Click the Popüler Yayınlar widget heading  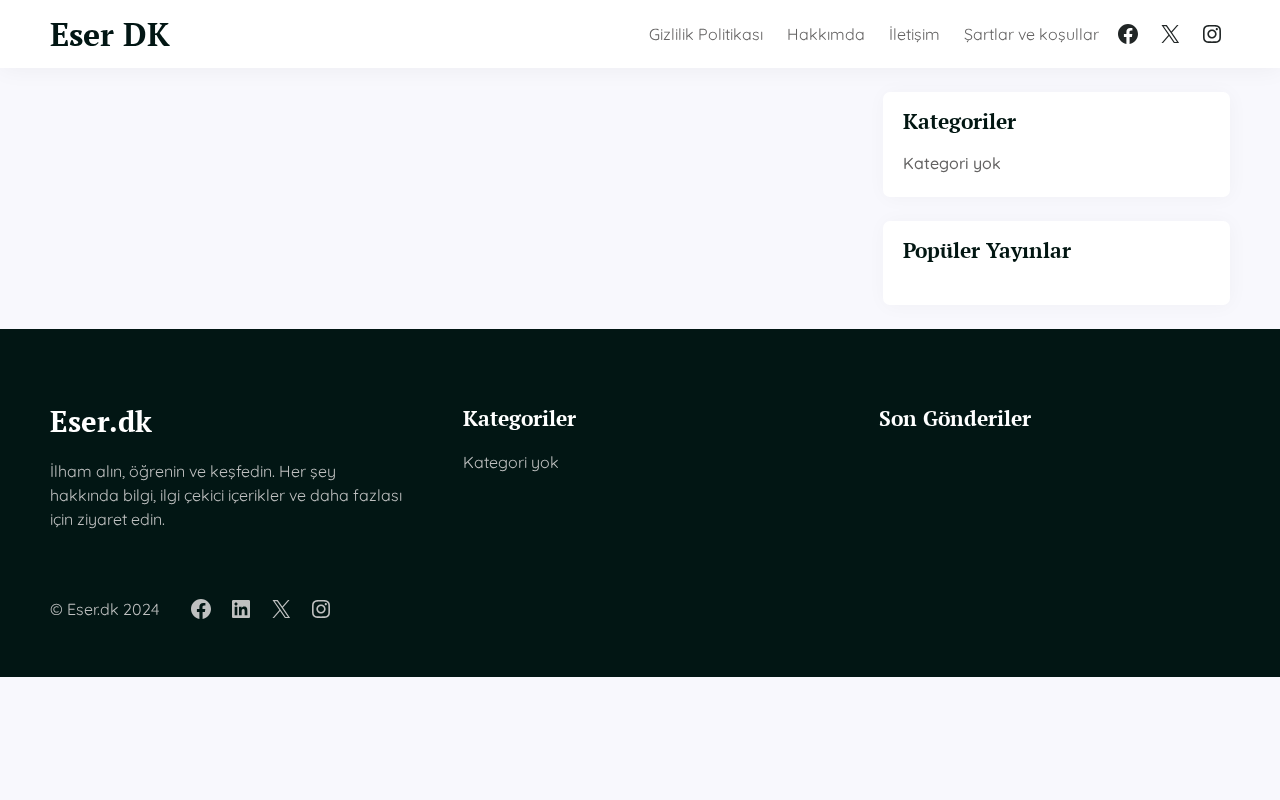coord(987,251)
